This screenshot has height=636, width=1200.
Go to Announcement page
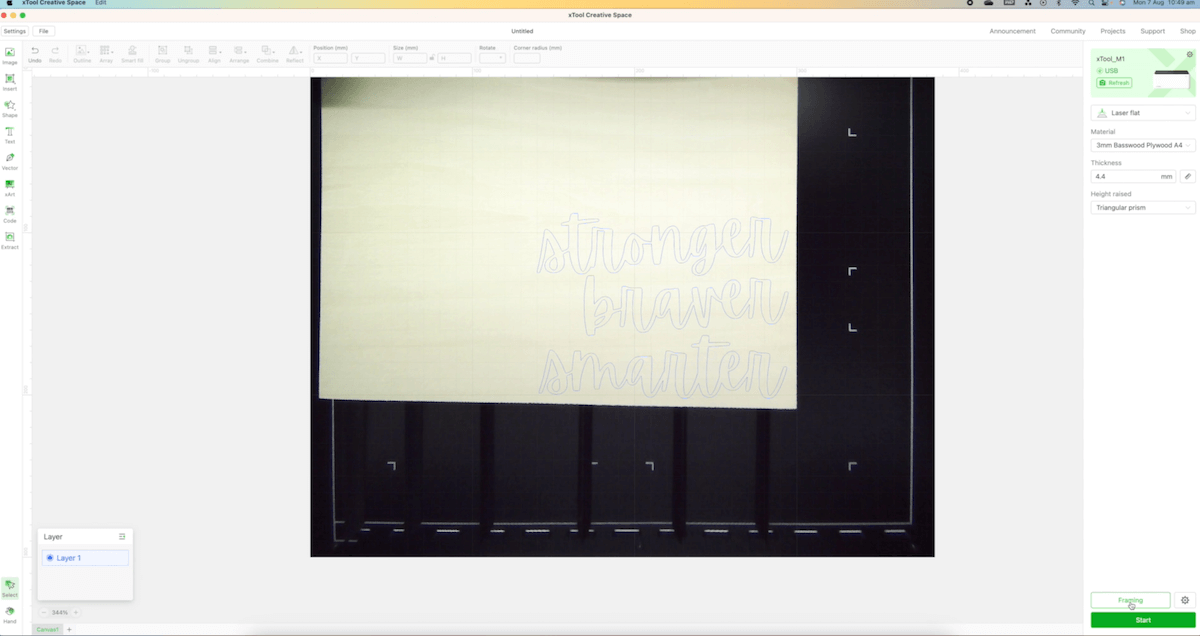pyautogui.click(x=1012, y=31)
